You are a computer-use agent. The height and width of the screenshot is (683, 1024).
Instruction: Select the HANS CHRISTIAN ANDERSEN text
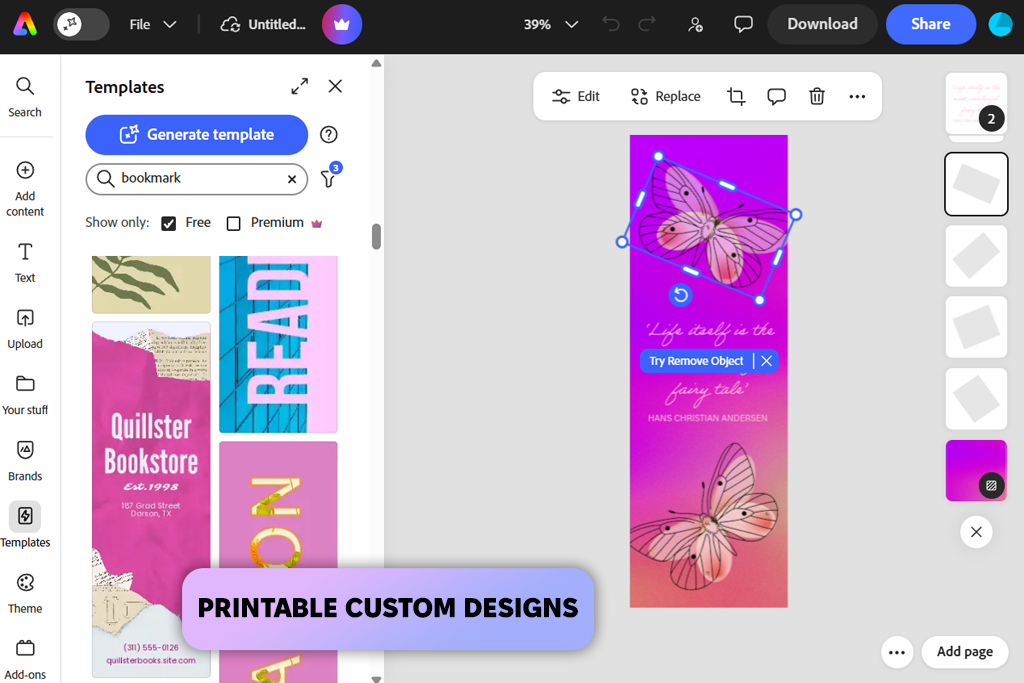tap(708, 418)
